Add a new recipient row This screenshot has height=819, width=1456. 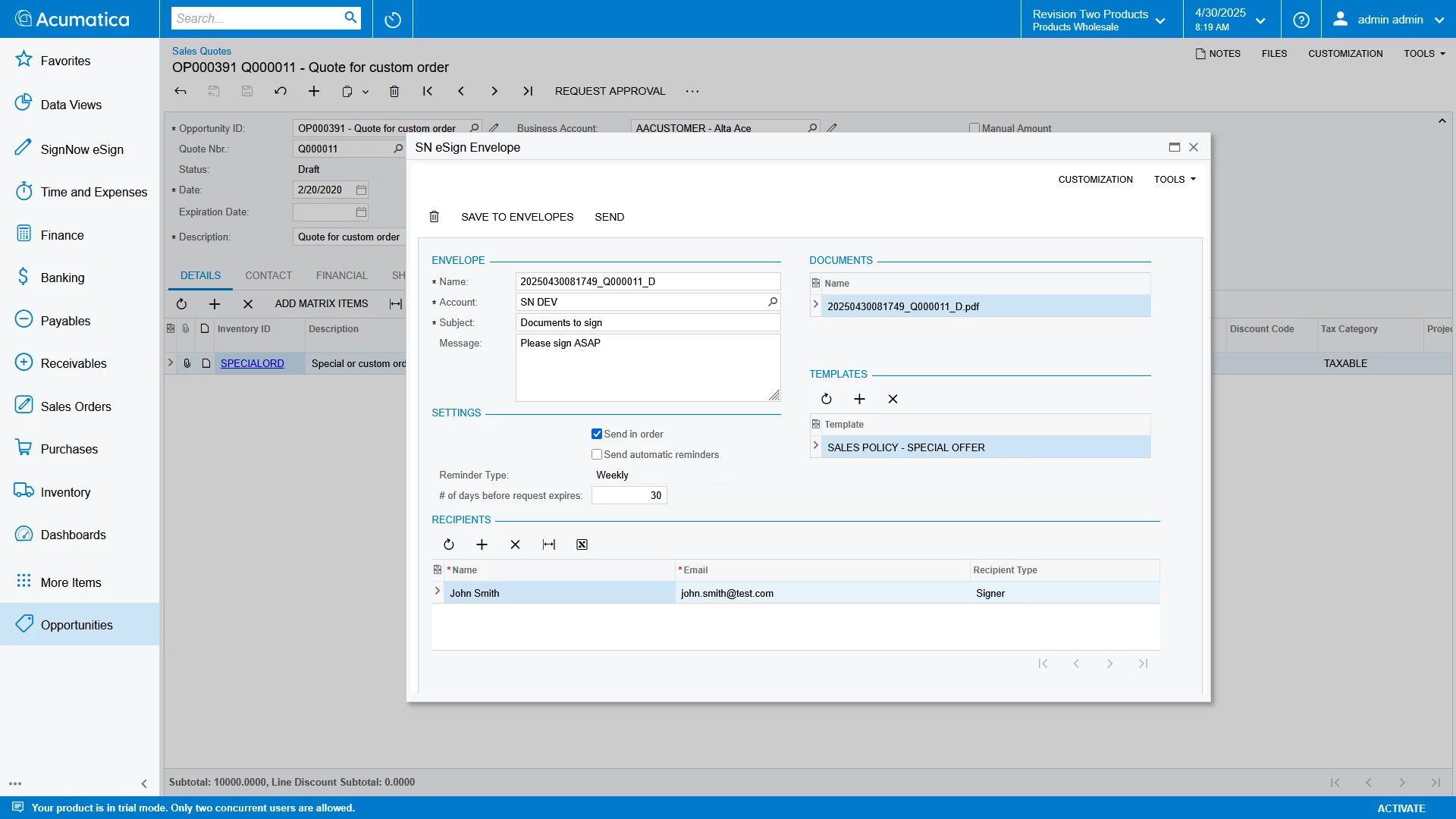coord(482,544)
